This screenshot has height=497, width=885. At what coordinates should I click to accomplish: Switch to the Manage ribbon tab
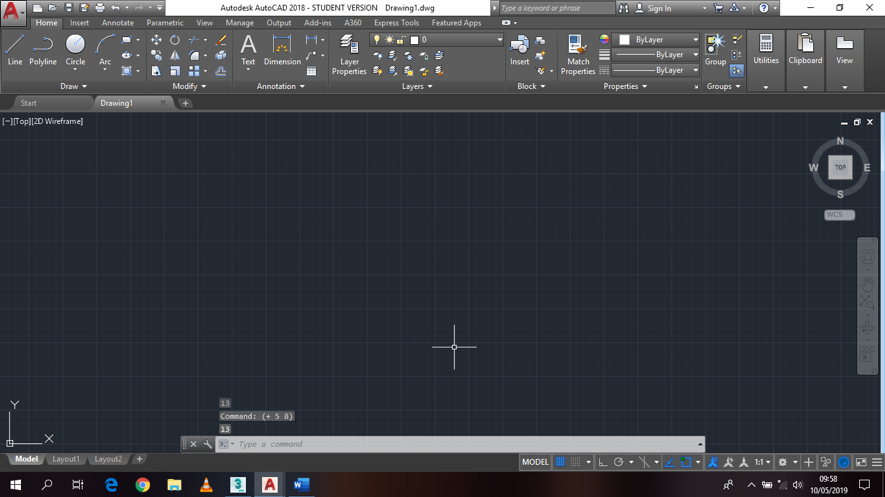click(x=239, y=23)
